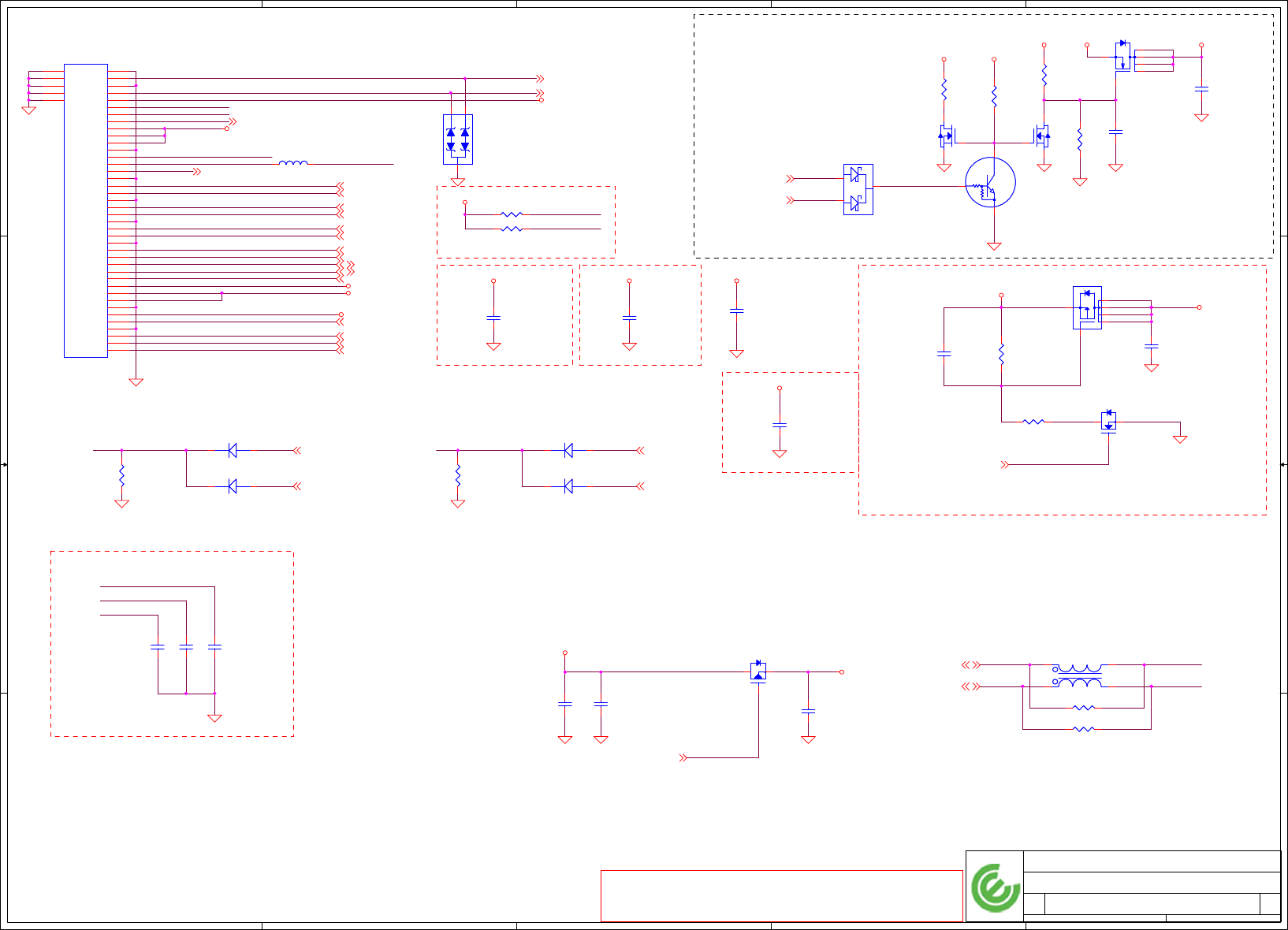Select the middle of three capacitors in bottom-left box
Viewport: 1288px width, 930px height.
(186, 646)
